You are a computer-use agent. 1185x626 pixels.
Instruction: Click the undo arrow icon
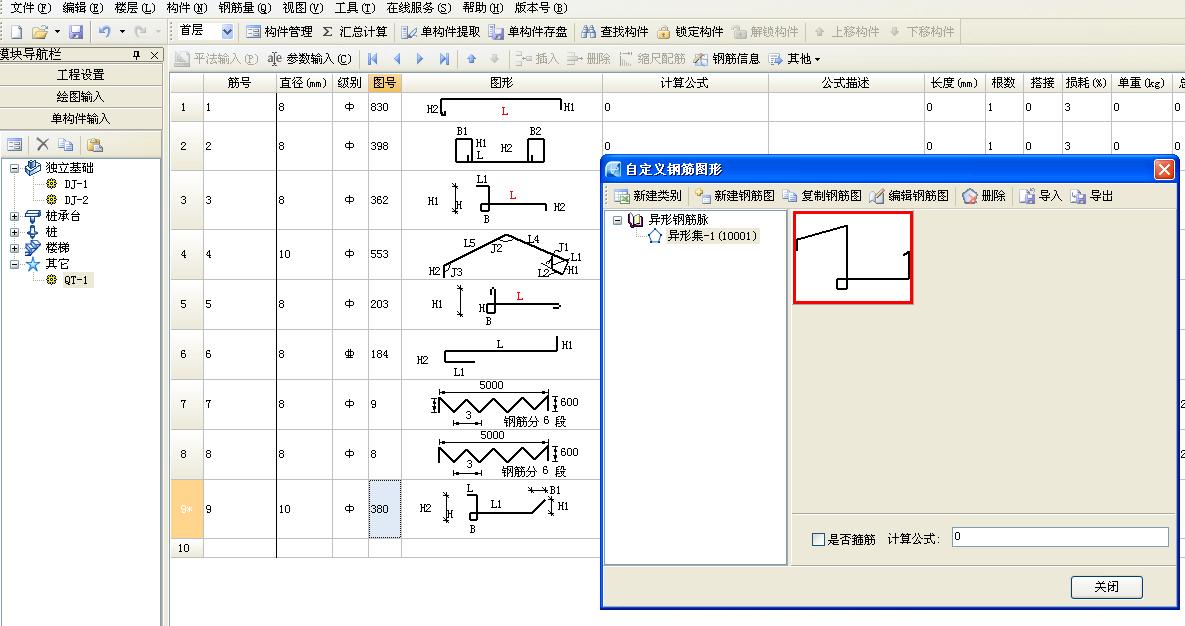coord(105,32)
